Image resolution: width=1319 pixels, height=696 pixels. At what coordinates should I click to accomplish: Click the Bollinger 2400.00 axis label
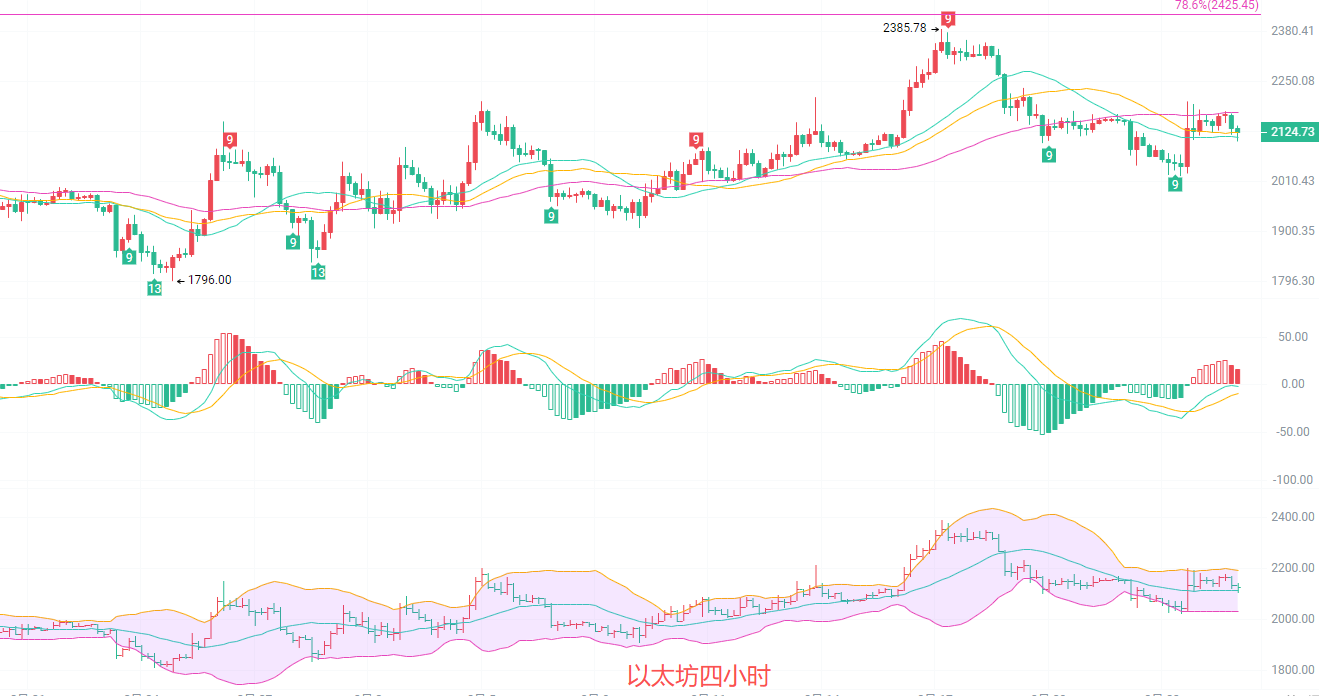pos(1292,517)
